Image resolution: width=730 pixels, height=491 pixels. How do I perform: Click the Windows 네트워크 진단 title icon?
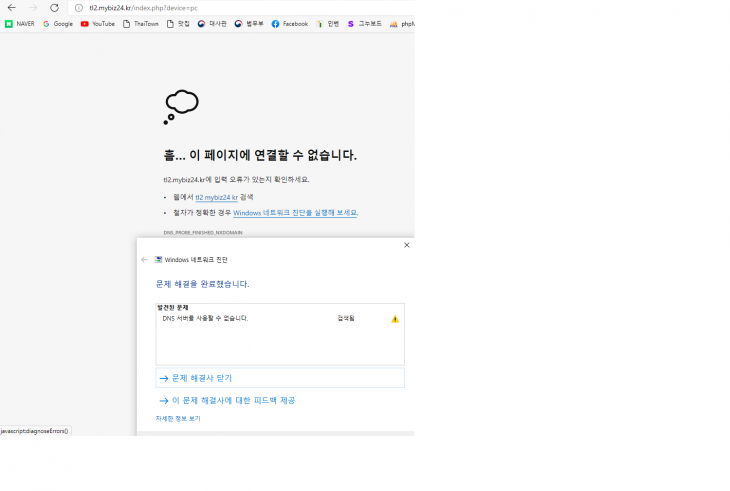tap(158, 260)
